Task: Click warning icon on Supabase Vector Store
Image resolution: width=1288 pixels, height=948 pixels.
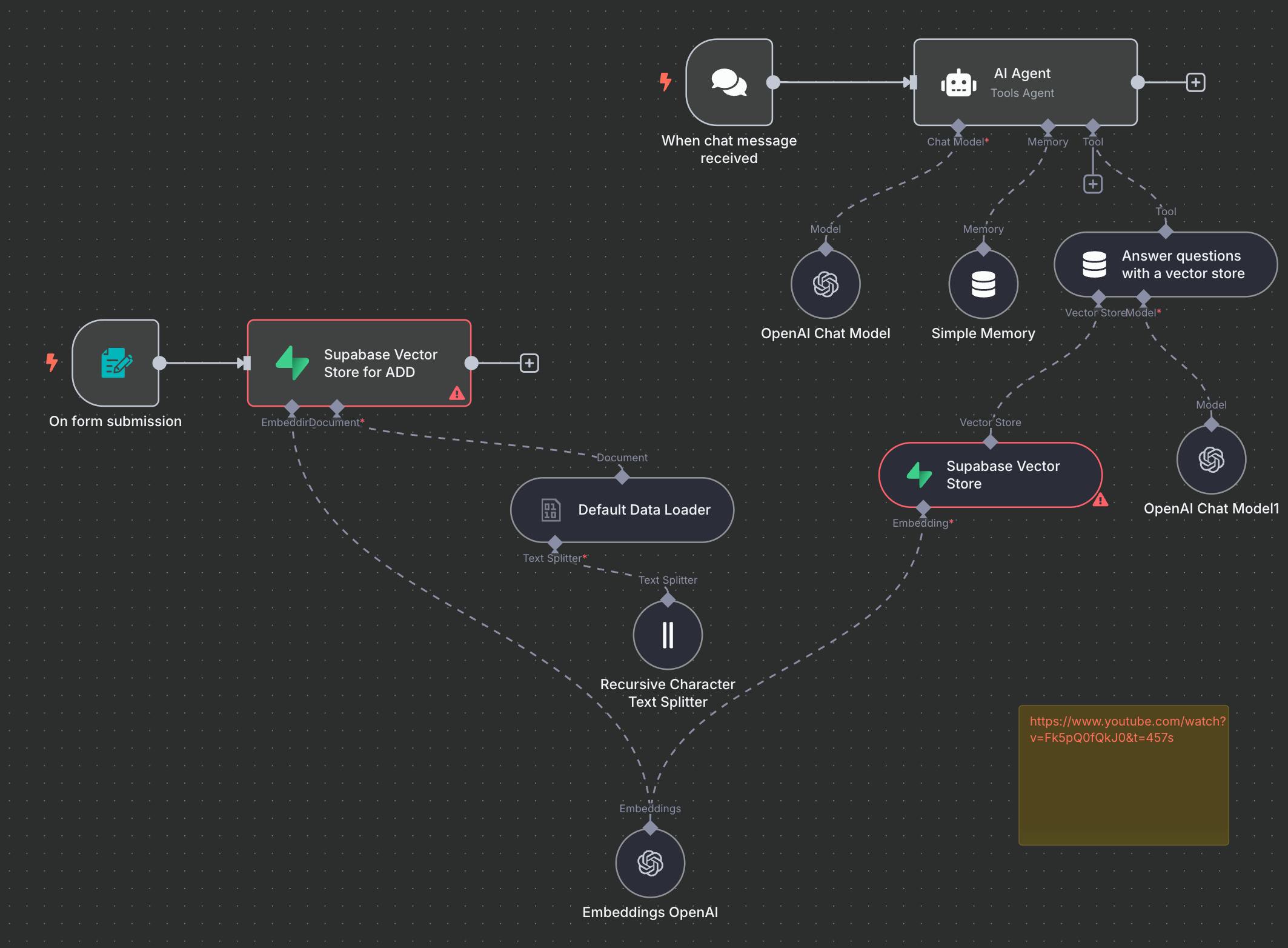Action: pyautogui.click(x=1100, y=501)
